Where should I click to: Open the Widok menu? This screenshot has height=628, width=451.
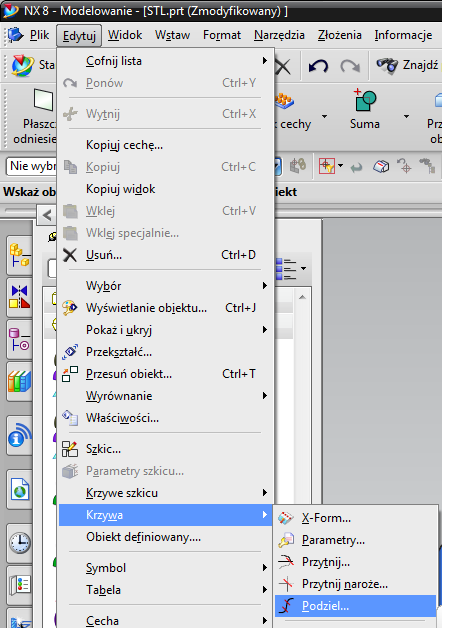coord(125,35)
